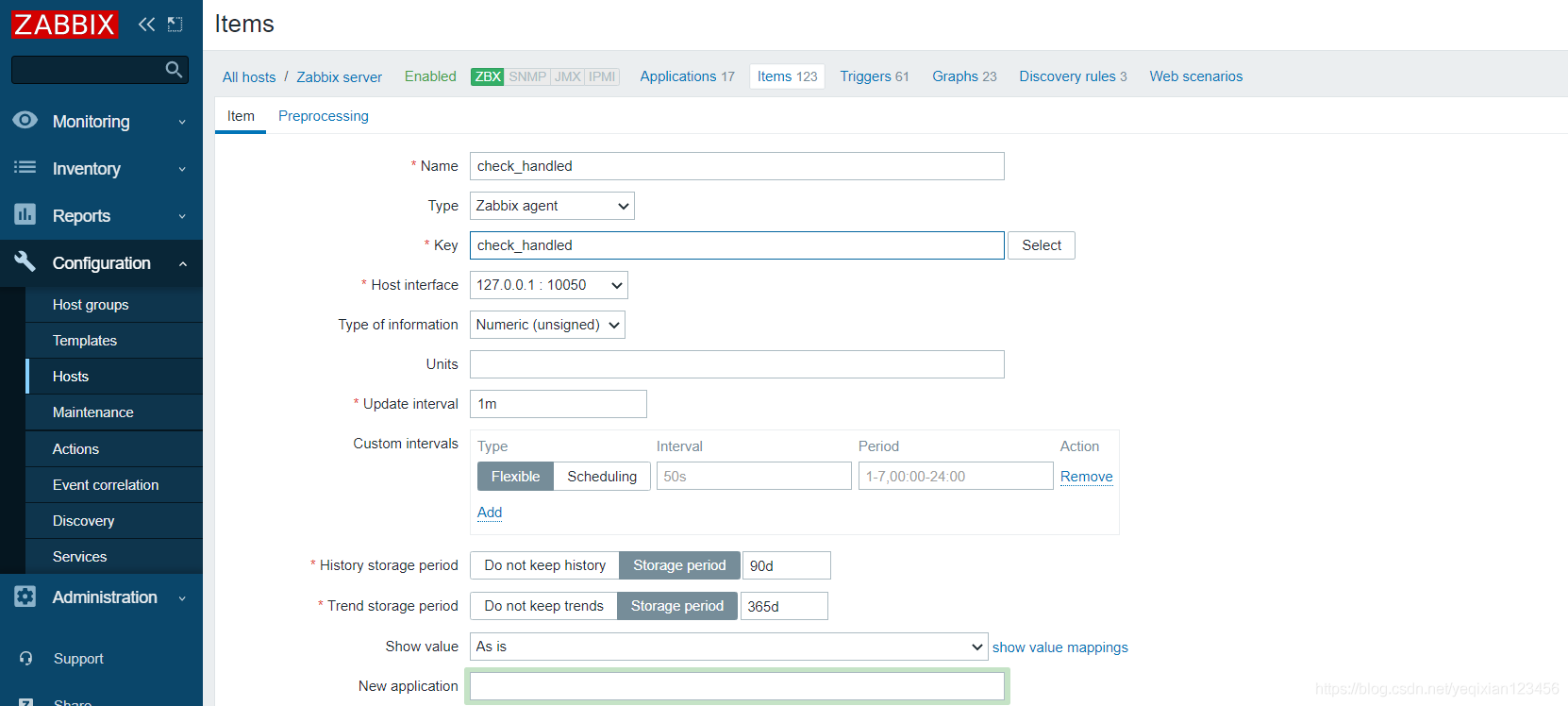Click the Update interval field
The image size is (1568, 706).
559,404
